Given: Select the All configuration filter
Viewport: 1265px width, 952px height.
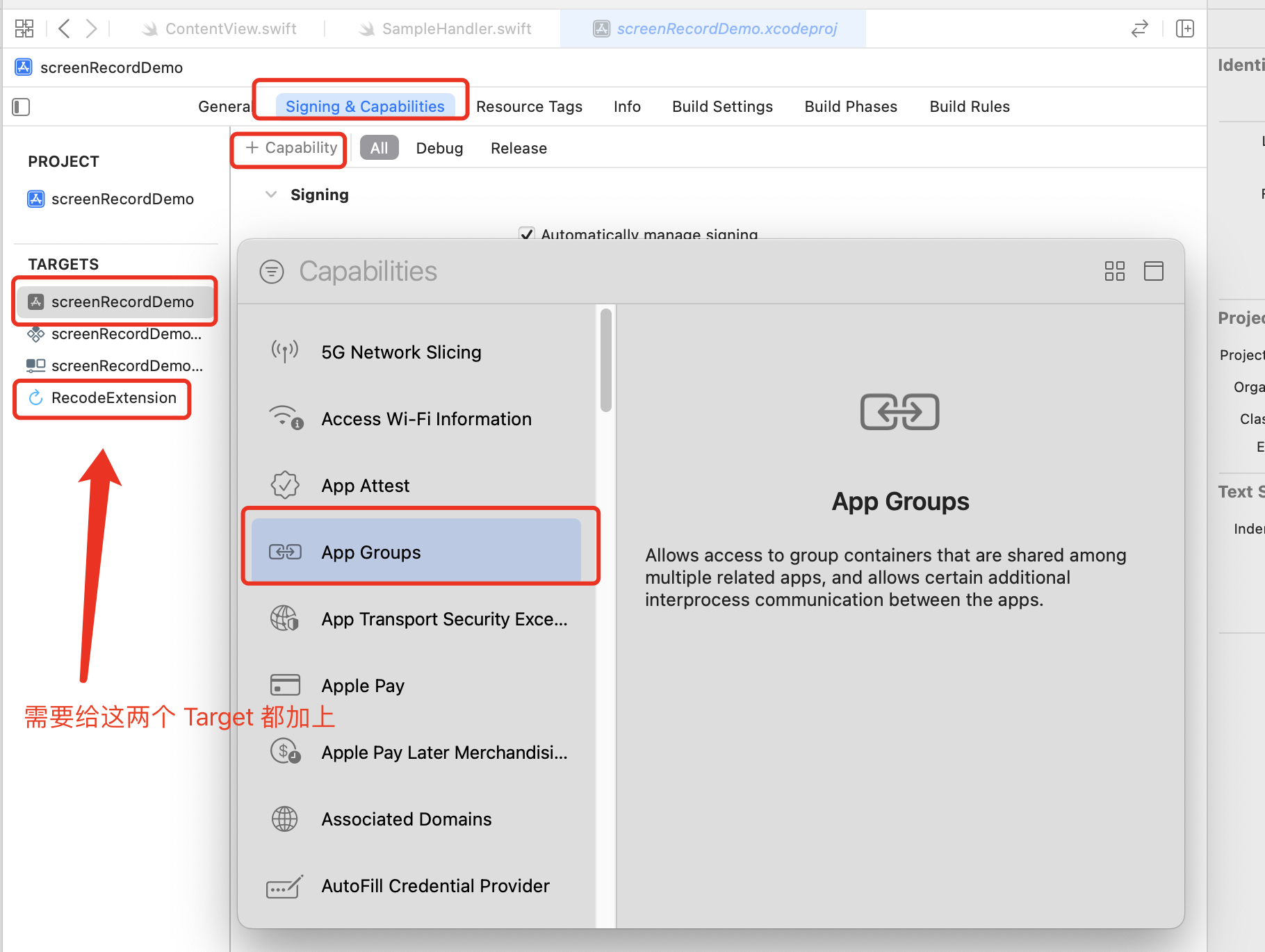Looking at the screenshot, I should pyautogui.click(x=379, y=148).
